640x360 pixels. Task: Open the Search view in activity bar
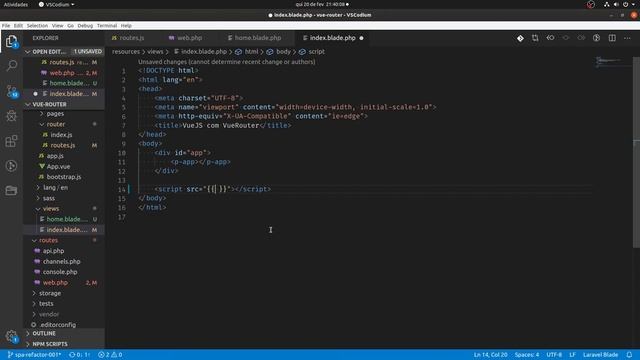11,65
